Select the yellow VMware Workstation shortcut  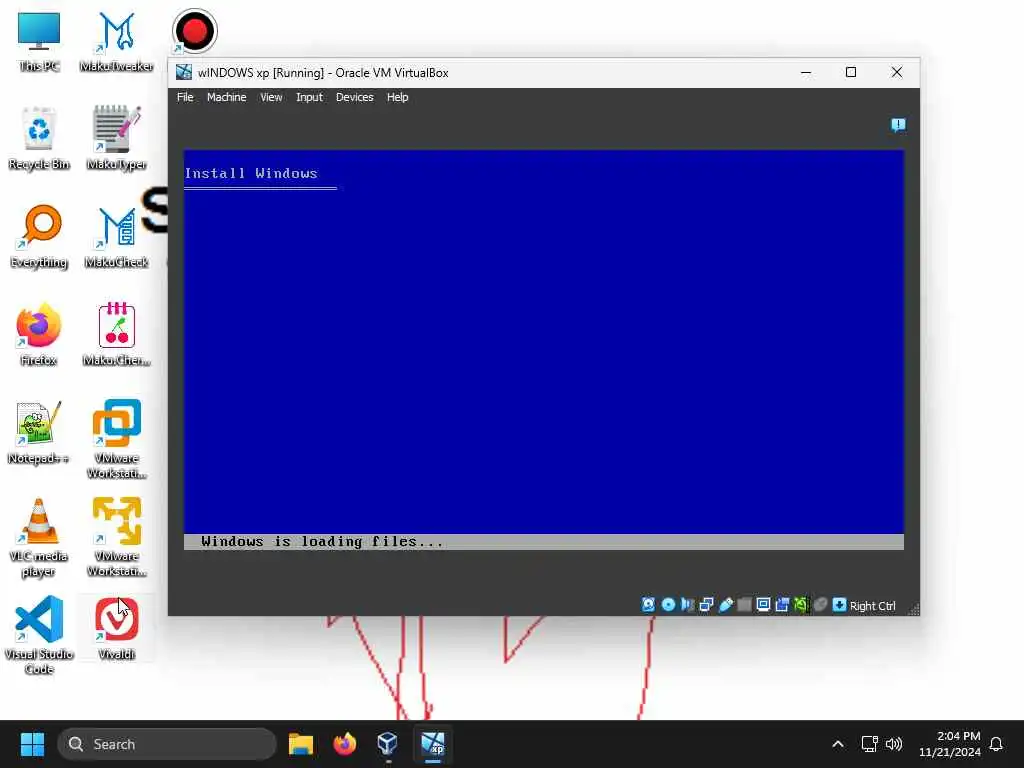[117, 537]
